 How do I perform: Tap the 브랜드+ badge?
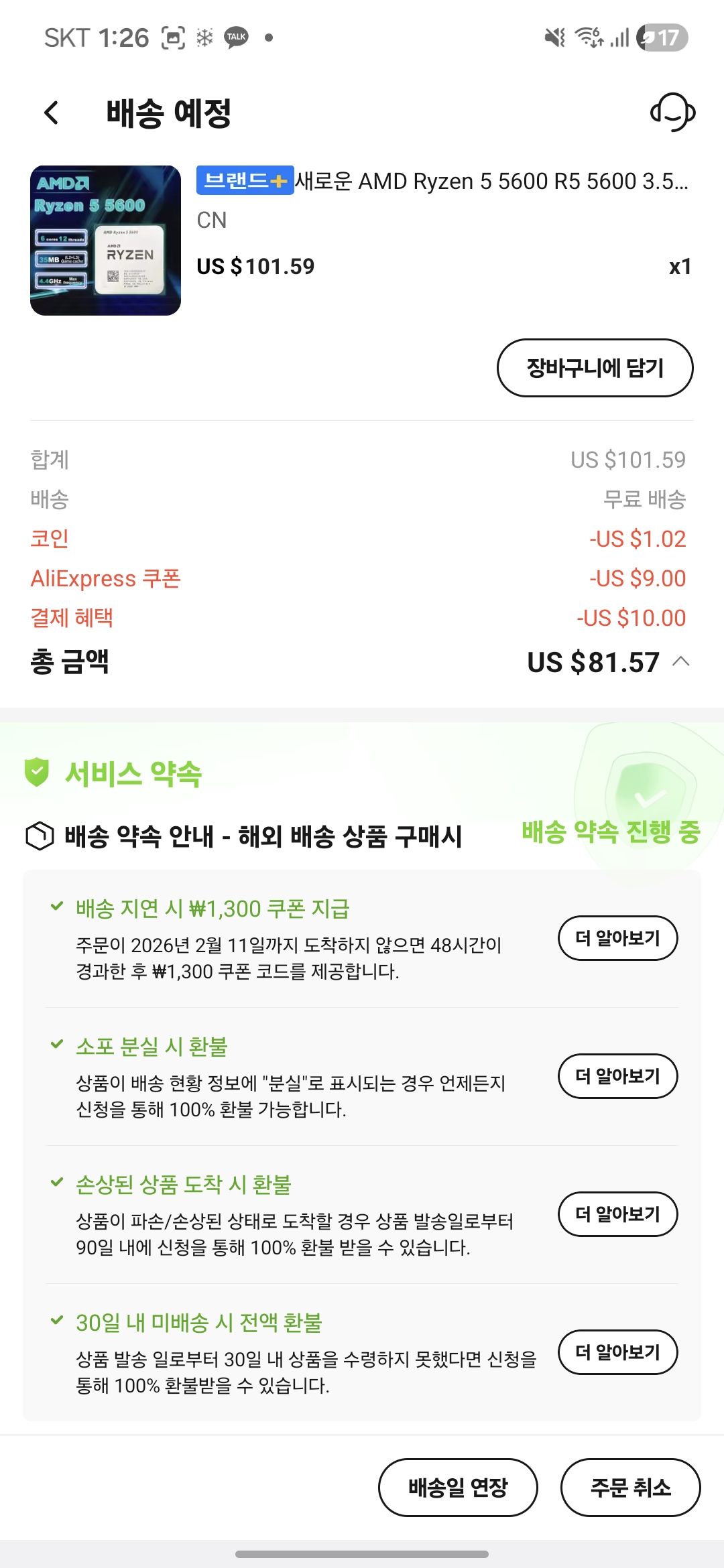click(x=245, y=180)
